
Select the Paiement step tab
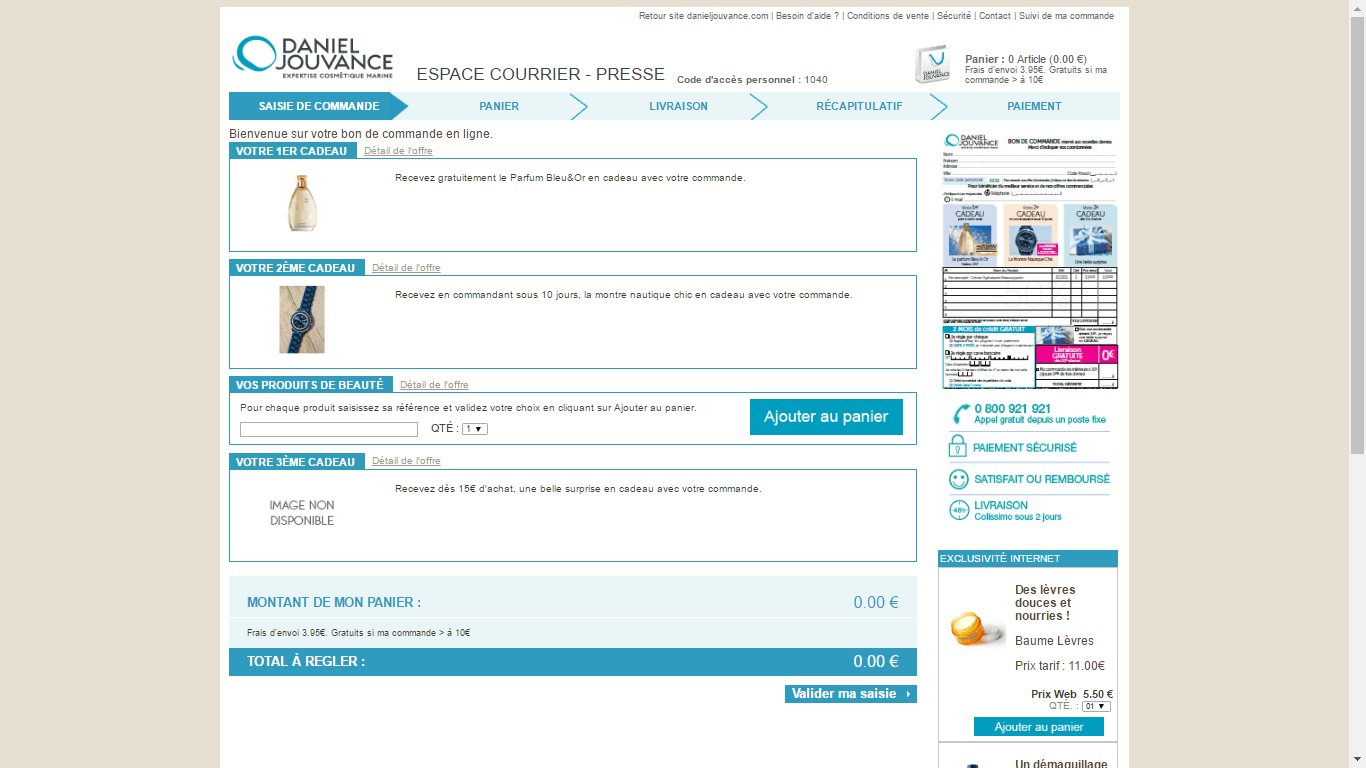pyautogui.click(x=1034, y=106)
